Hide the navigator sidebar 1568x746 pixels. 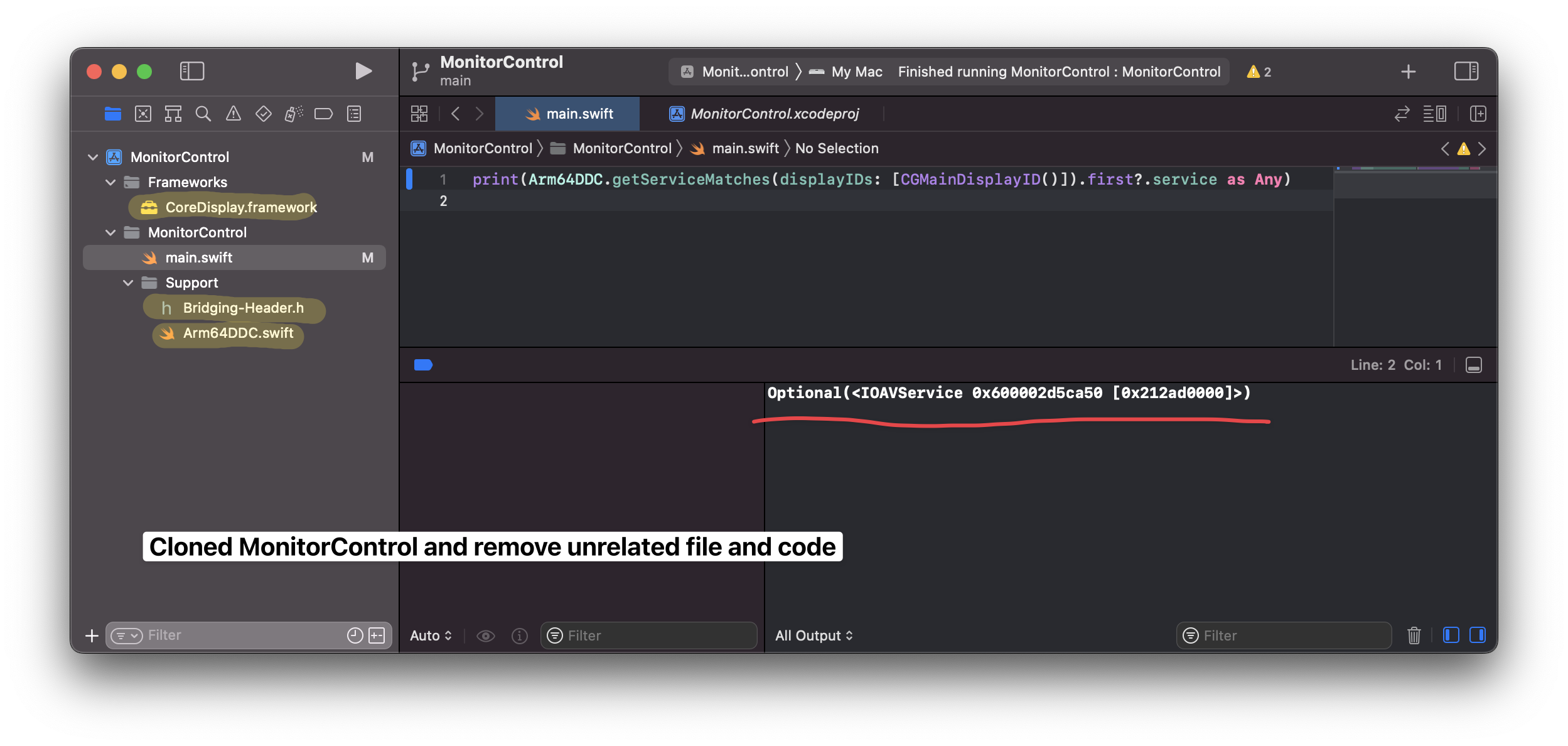[x=193, y=70]
